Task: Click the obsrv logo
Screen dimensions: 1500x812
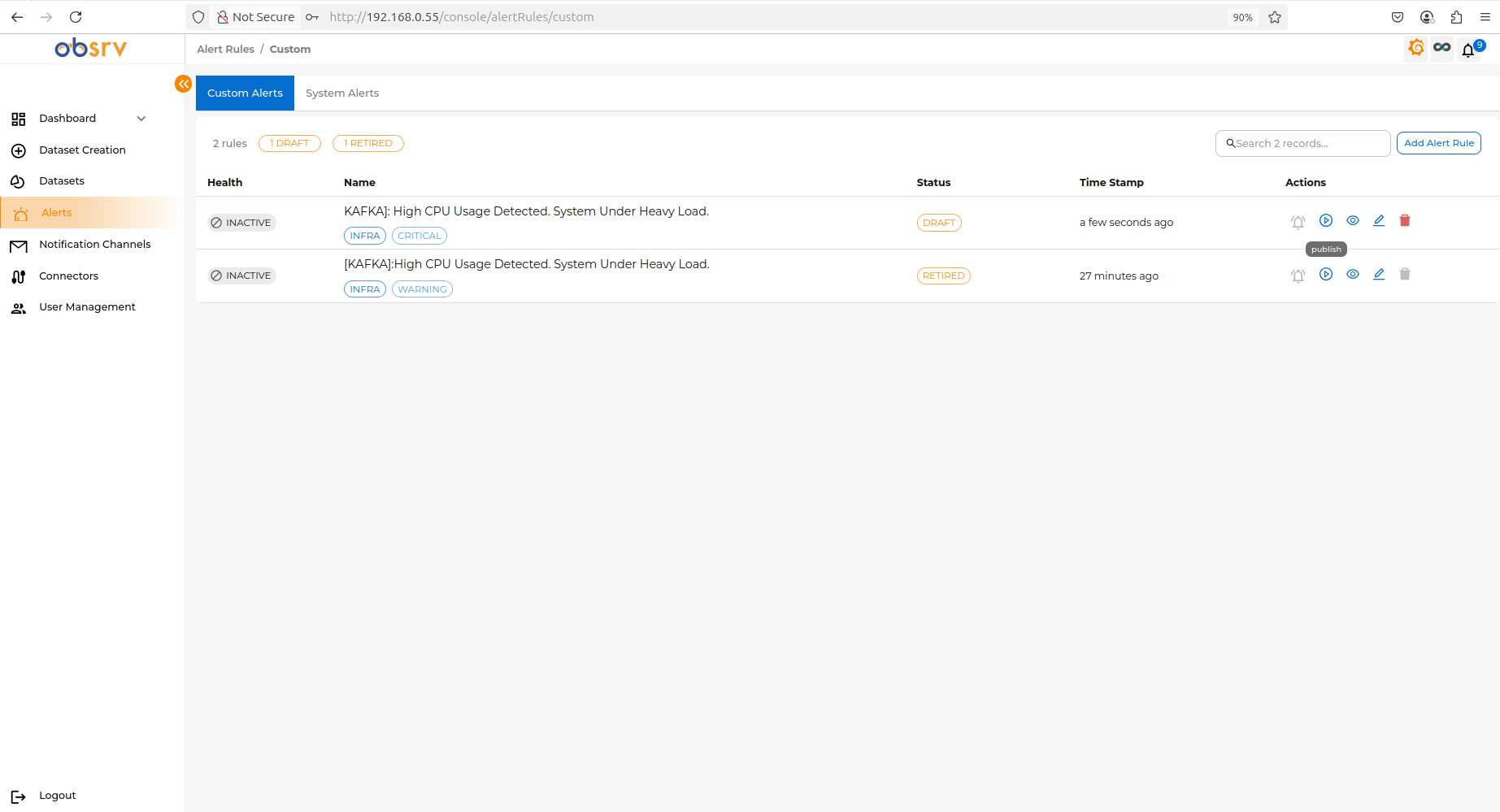Action: [x=91, y=48]
